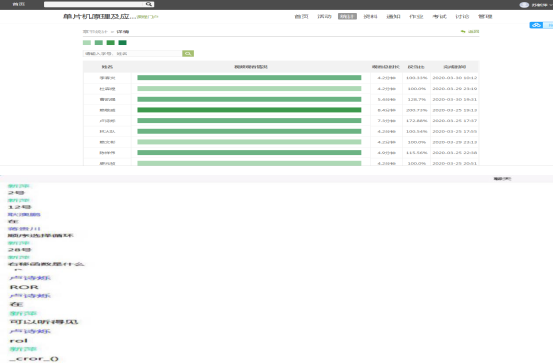
Task: Select the second green legend swatch
Action: (x=99, y=42)
